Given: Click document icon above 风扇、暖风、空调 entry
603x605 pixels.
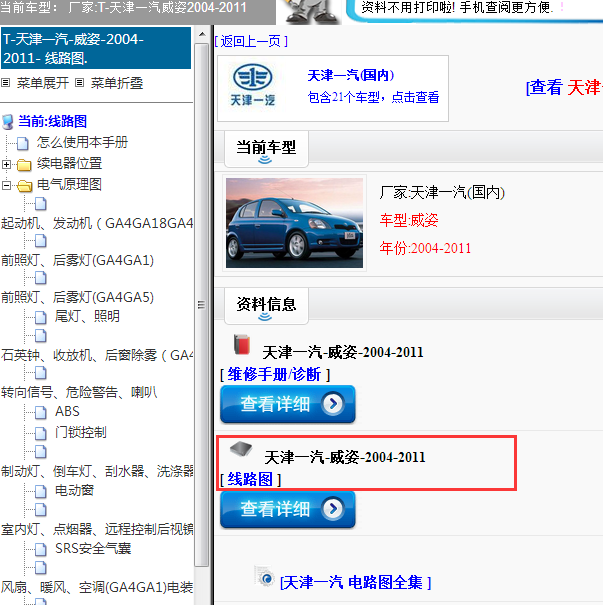Looking at the screenshot, I should tap(41, 567).
